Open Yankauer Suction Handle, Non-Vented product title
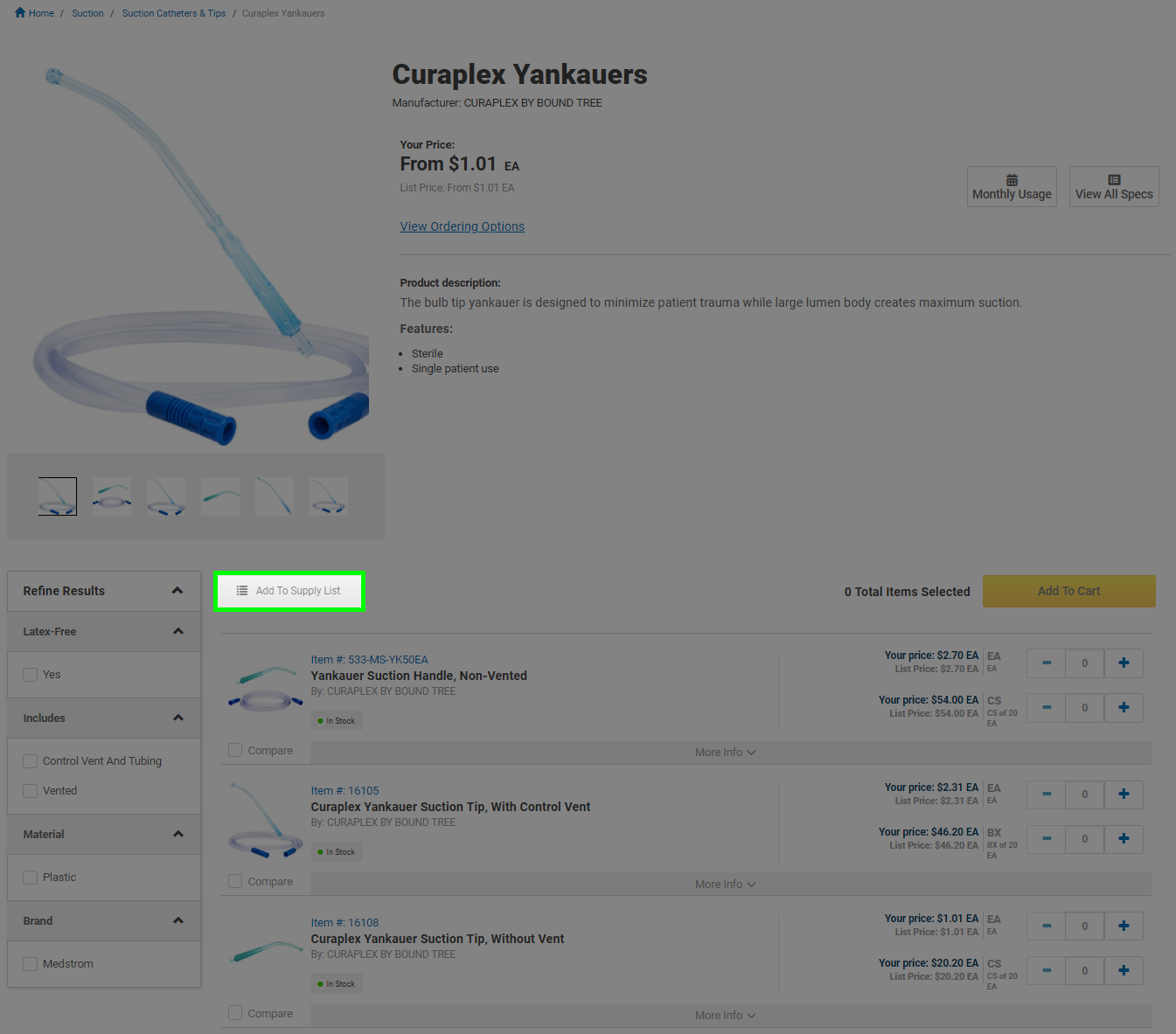Screen dimensions: 1176x1034 point(419,676)
